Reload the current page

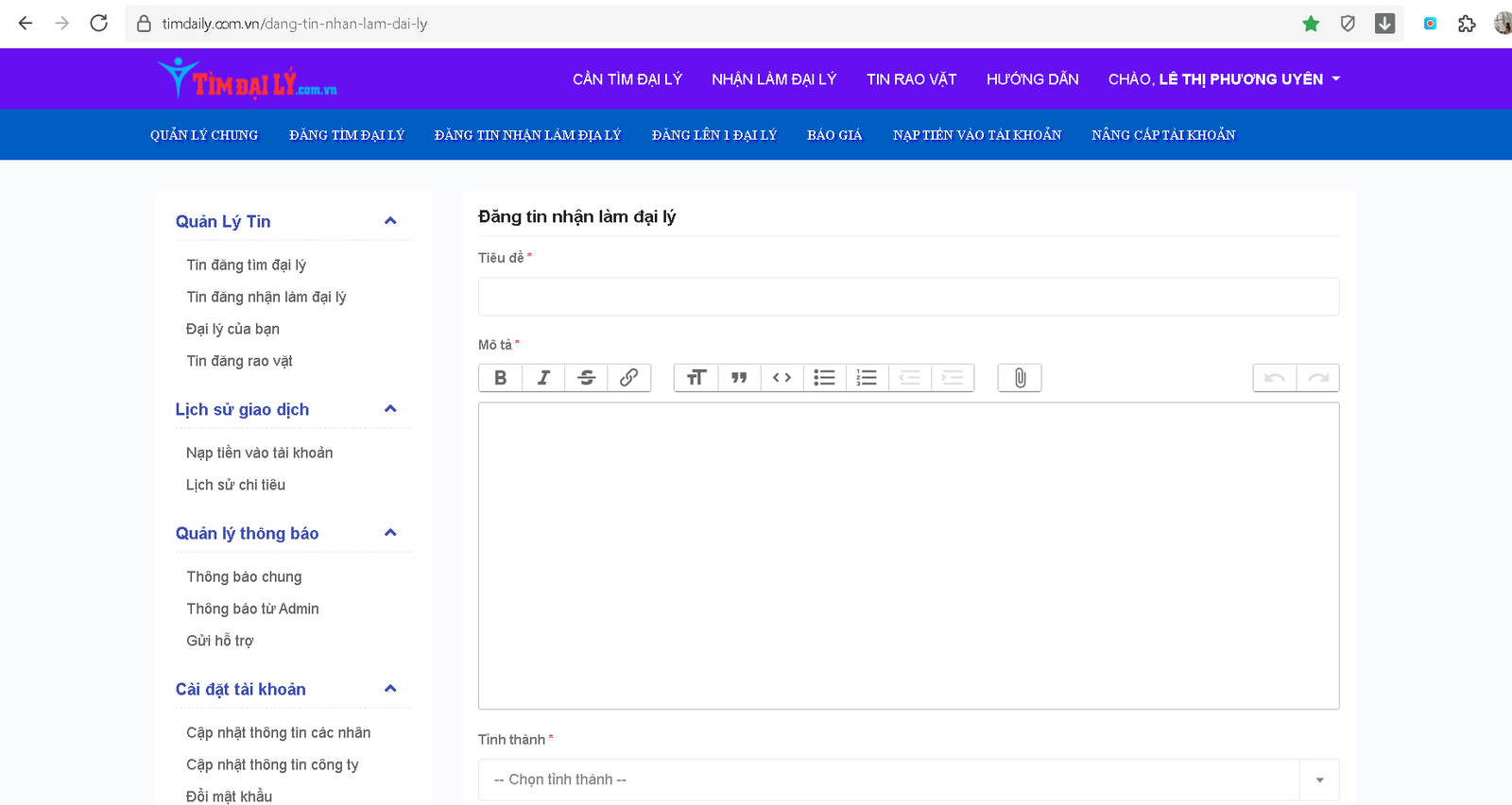click(x=98, y=24)
